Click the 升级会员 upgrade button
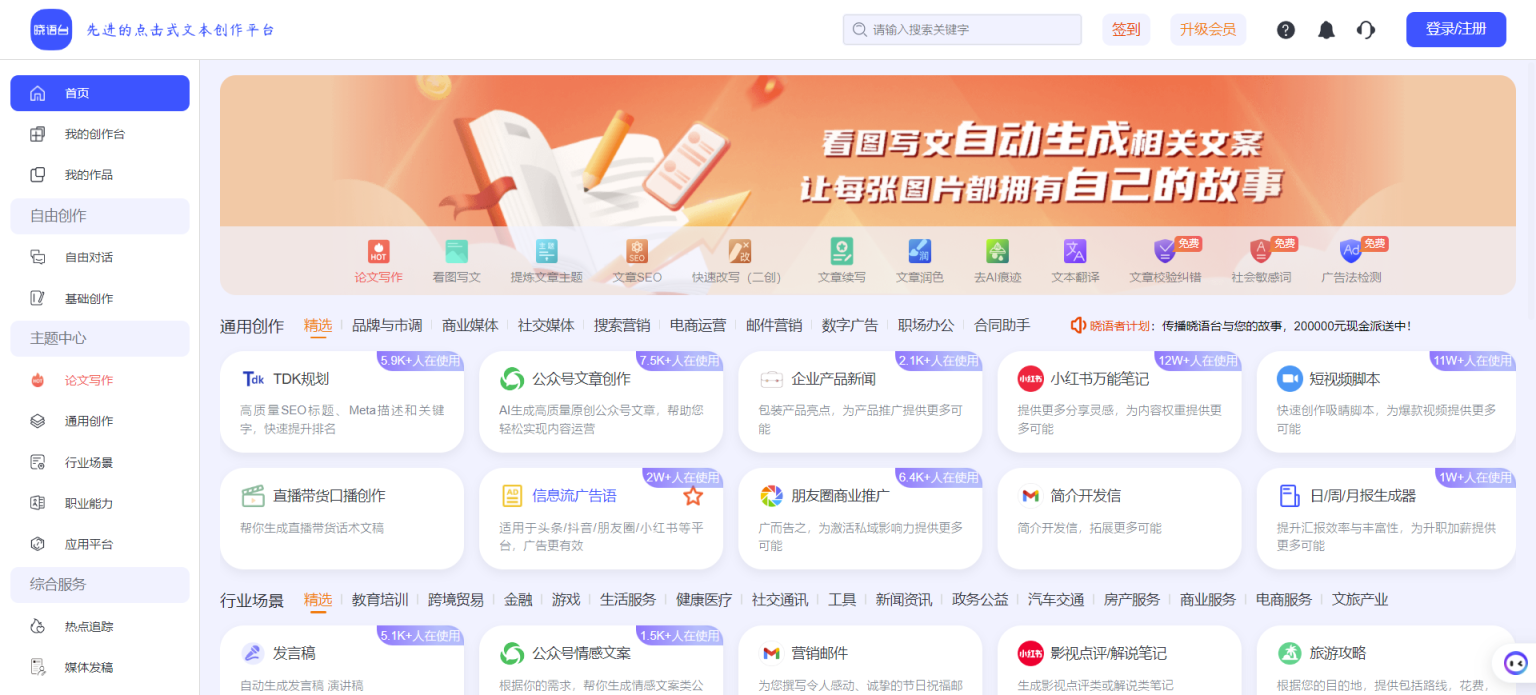This screenshot has height=695, width=1536. (1207, 30)
